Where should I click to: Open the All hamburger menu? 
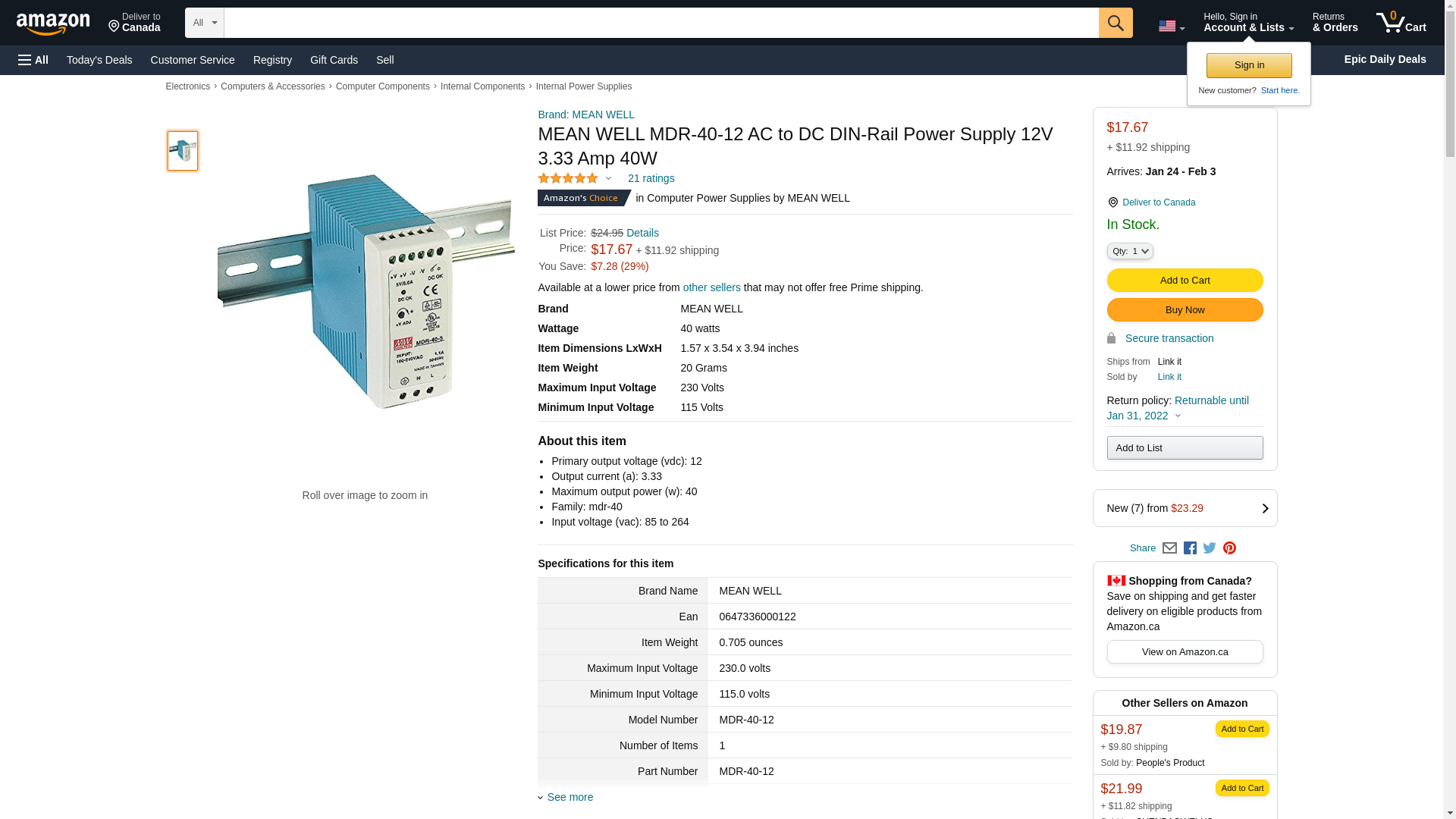point(33,60)
